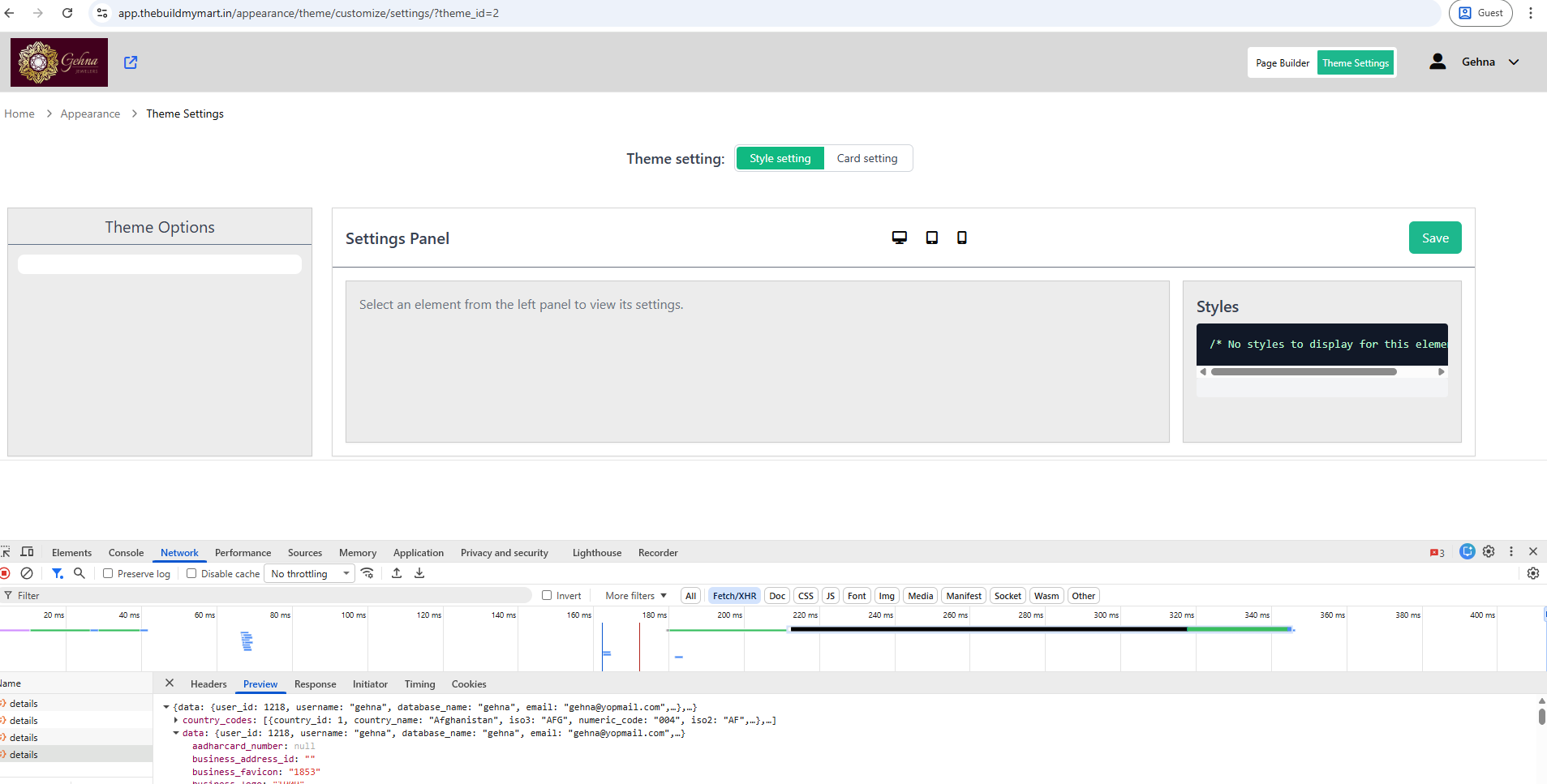Click the preview pane vertical scrollbar
The height and width of the screenshot is (784, 1547).
(1541, 716)
